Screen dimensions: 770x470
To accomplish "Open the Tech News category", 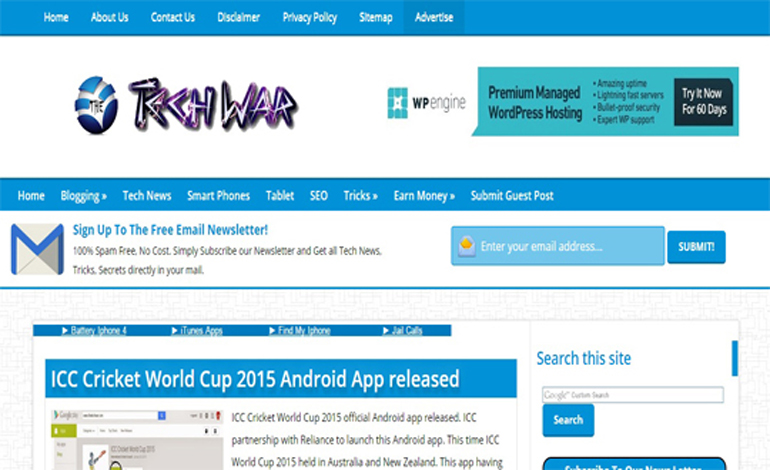I will (x=147, y=195).
